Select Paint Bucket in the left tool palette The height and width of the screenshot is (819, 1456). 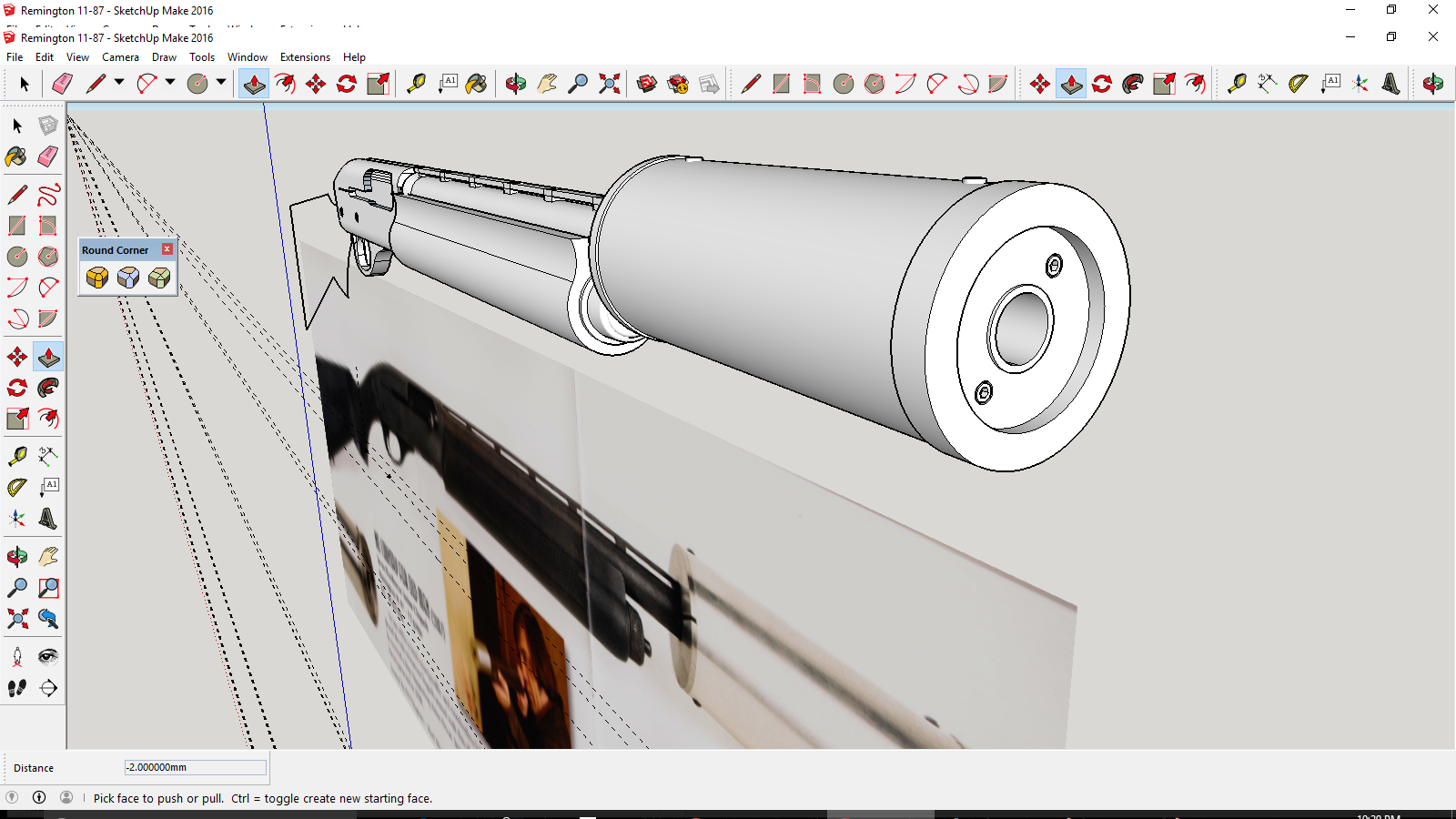click(17, 157)
